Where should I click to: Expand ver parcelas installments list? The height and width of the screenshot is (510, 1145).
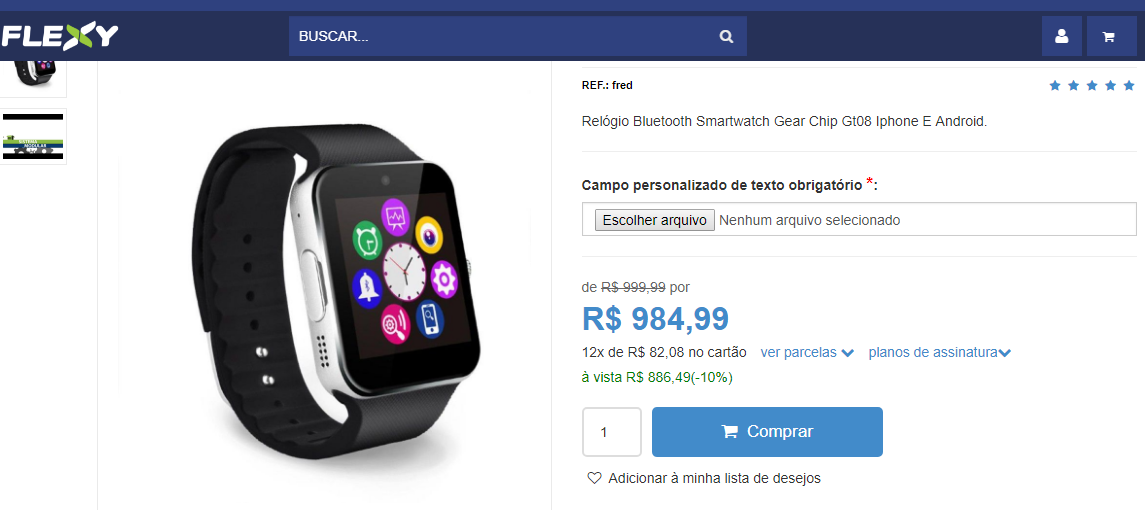coord(807,352)
